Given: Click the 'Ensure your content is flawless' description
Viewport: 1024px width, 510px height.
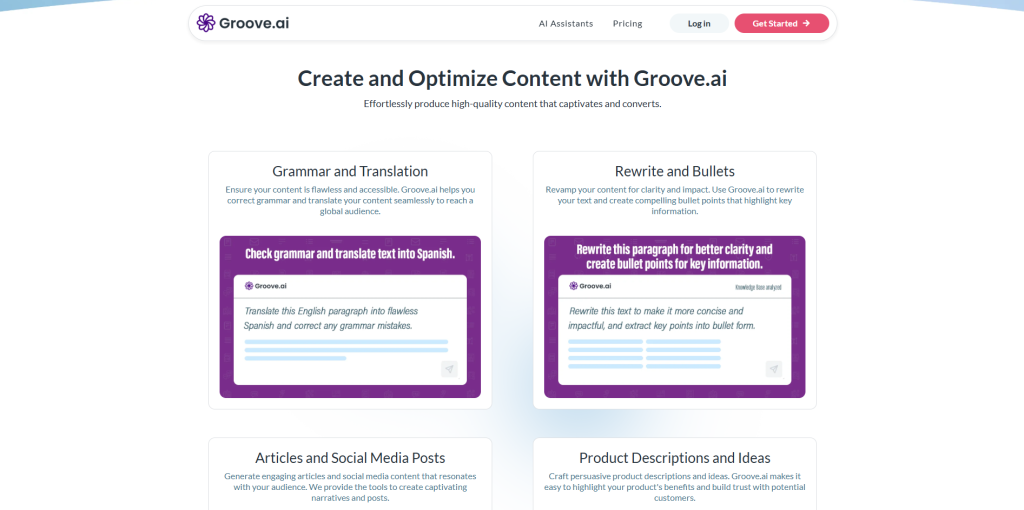Looking at the screenshot, I should pyautogui.click(x=350, y=200).
